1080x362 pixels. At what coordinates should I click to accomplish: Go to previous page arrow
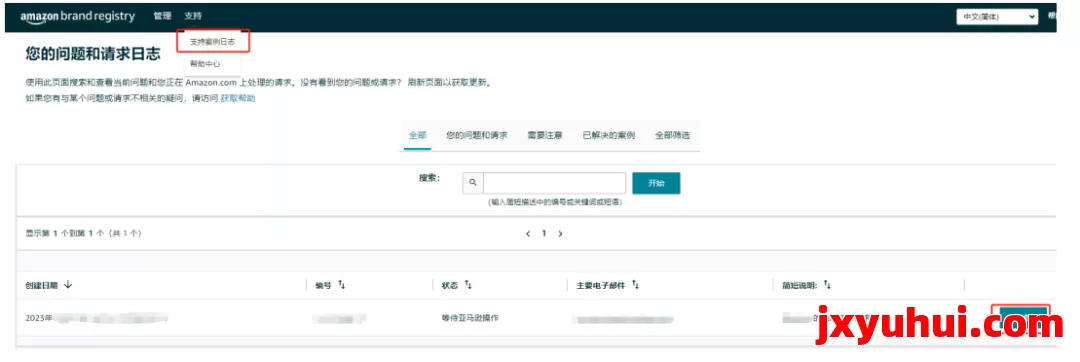click(528, 234)
